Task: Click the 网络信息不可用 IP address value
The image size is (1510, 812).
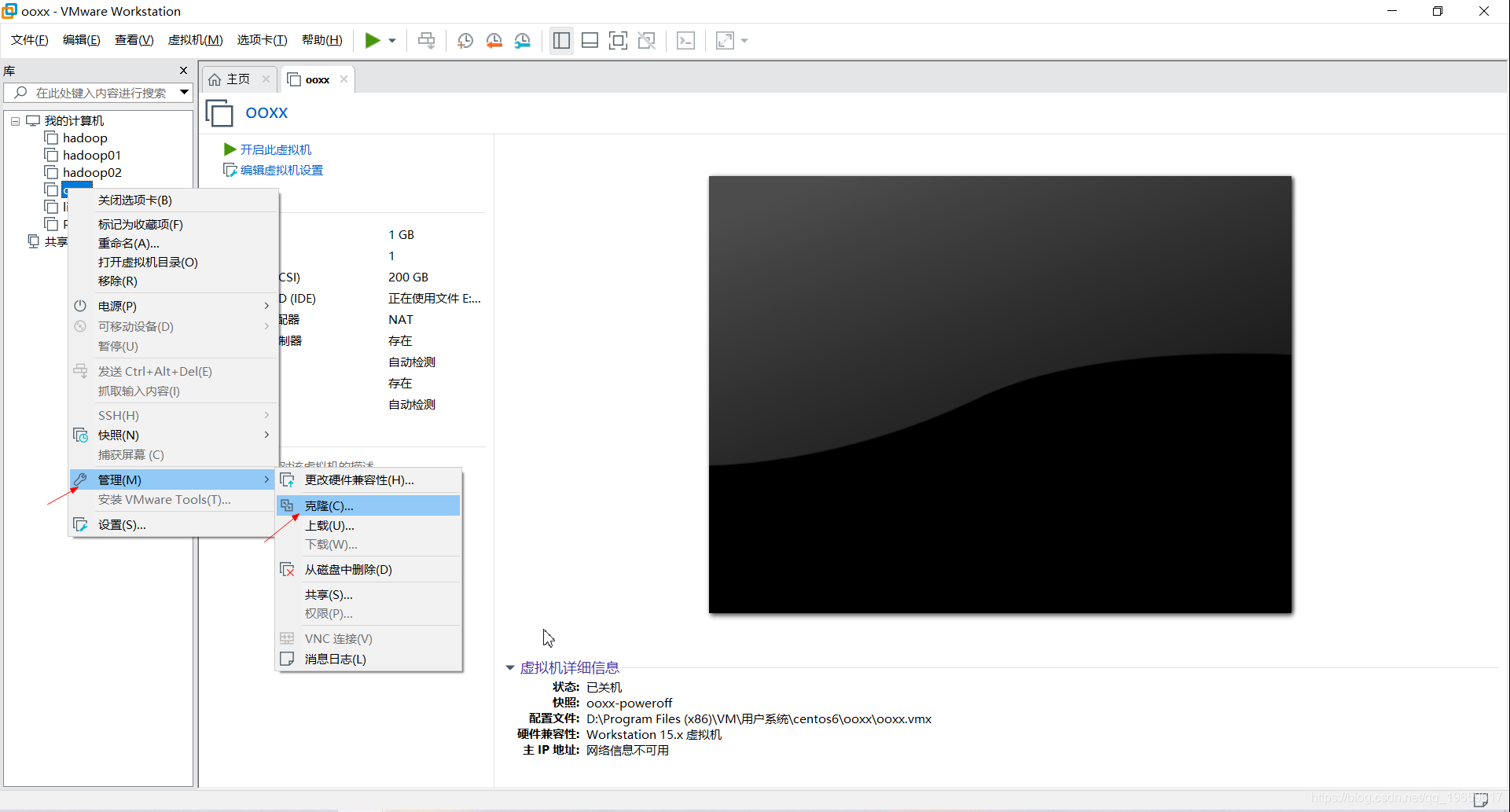Action: (627, 751)
